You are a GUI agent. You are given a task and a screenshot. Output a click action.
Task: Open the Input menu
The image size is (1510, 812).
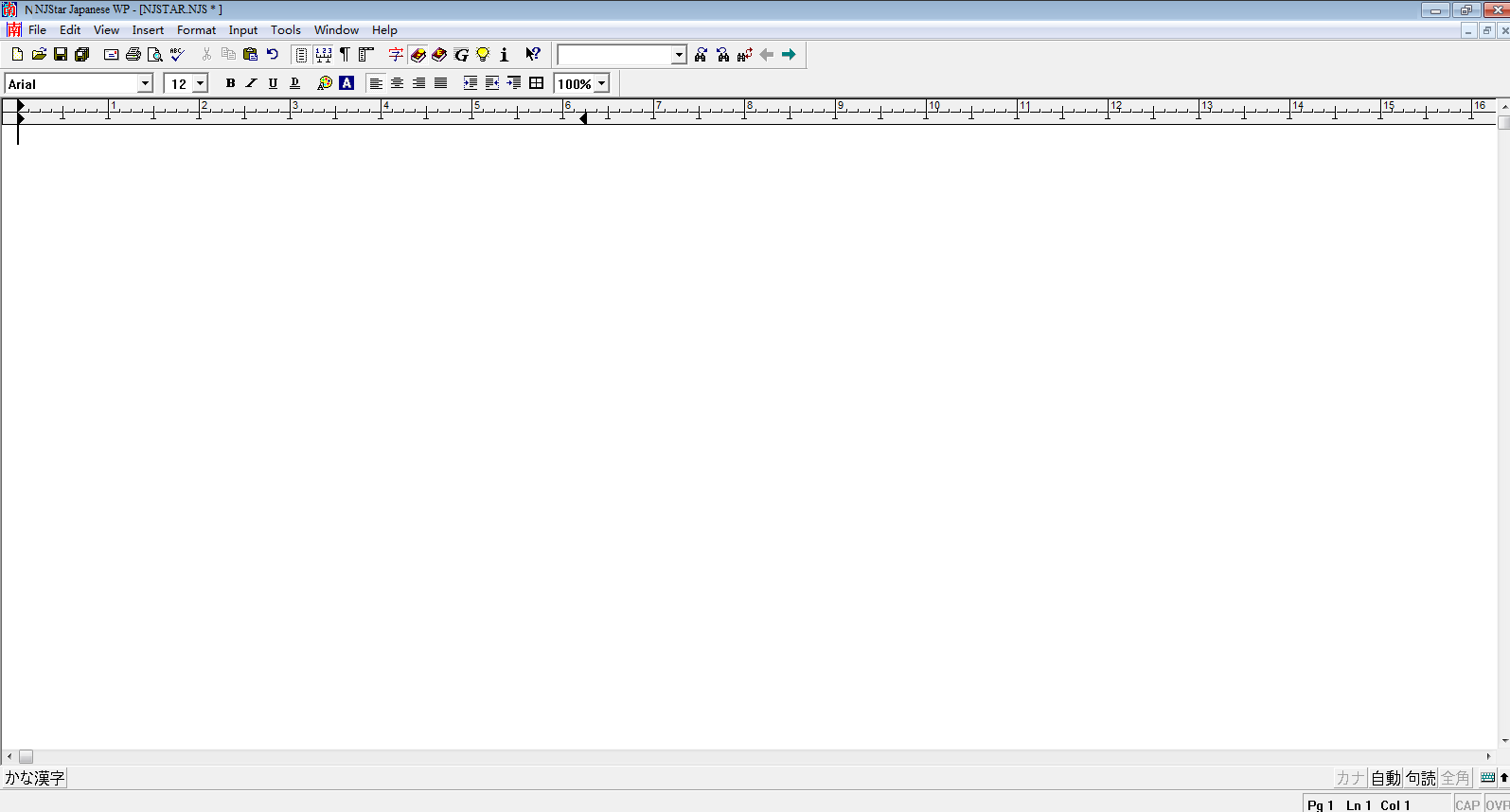[x=243, y=30]
